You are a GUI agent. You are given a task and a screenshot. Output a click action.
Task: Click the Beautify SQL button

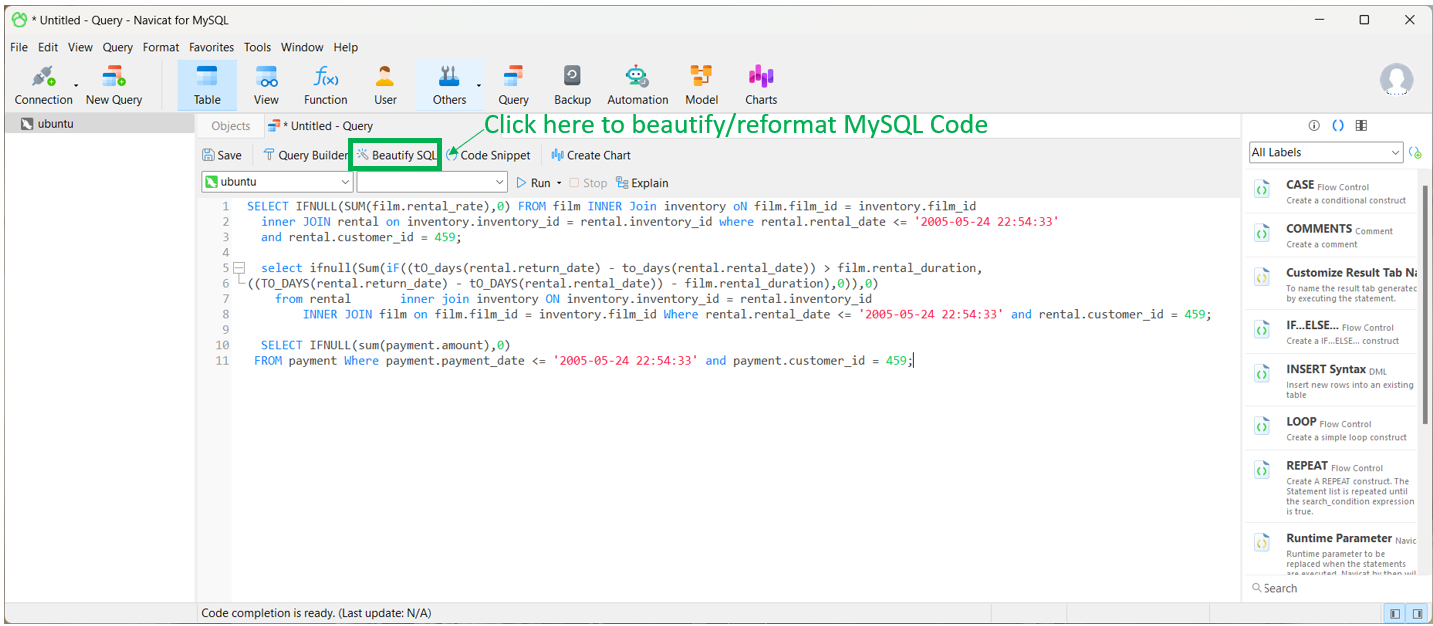[x=395, y=155]
